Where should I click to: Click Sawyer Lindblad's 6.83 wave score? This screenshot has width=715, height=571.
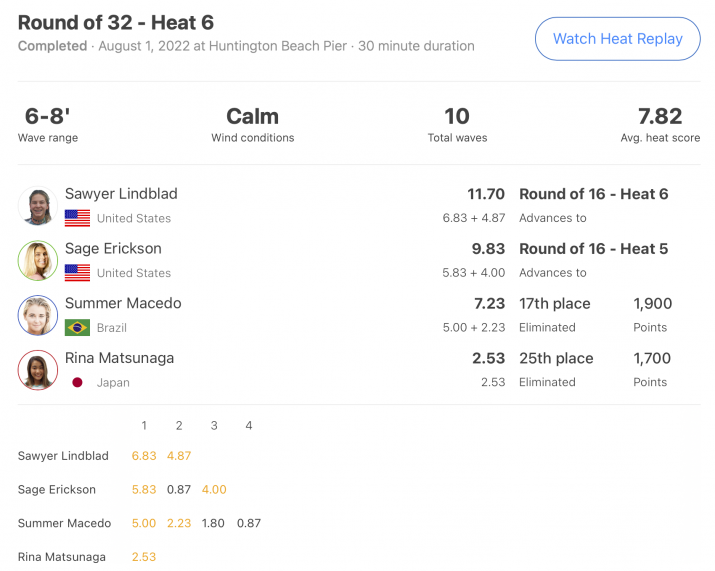pyautogui.click(x=144, y=456)
